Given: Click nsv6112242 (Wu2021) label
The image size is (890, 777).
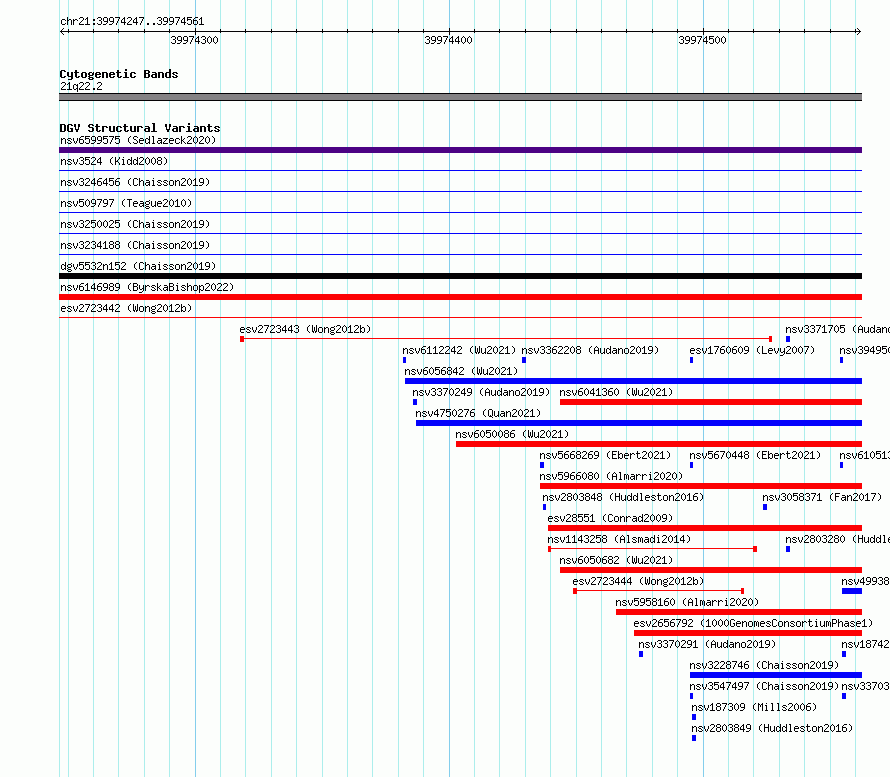Looking at the screenshot, I should [459, 350].
